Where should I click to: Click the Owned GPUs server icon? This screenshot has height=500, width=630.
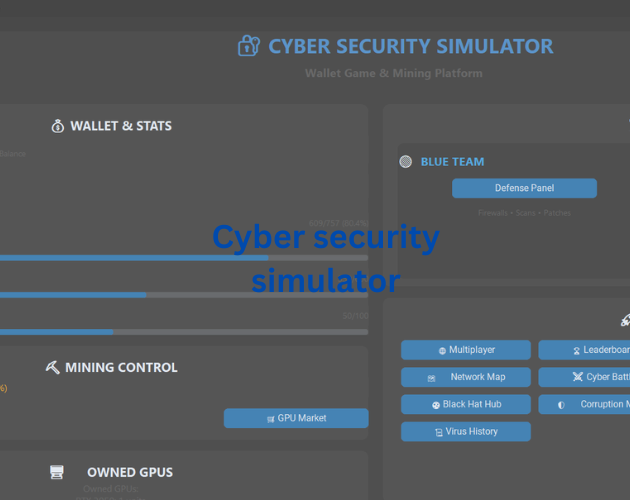(x=57, y=472)
